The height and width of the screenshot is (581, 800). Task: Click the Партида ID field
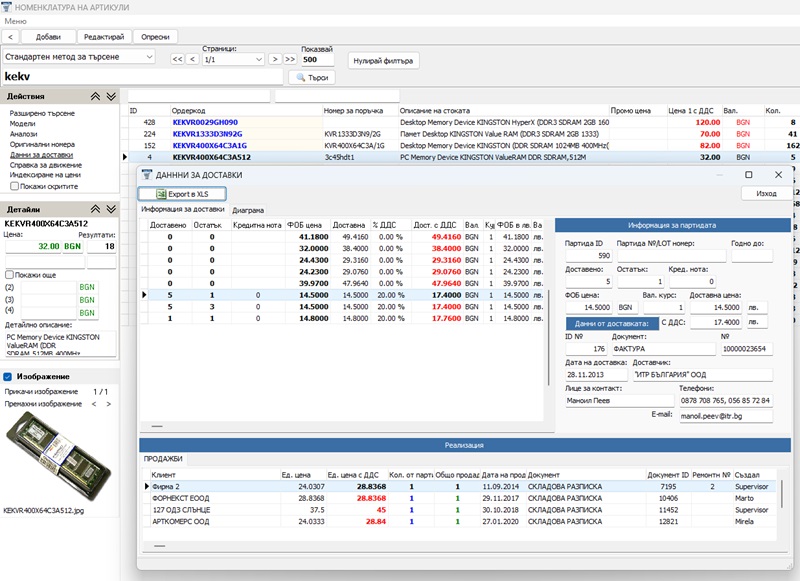click(588, 255)
